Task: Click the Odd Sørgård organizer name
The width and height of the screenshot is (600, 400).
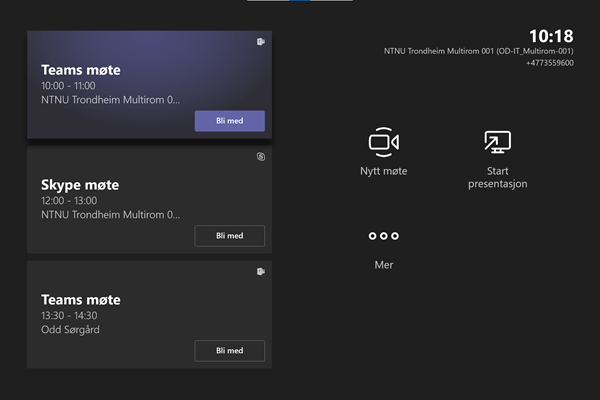Action: coord(70,330)
